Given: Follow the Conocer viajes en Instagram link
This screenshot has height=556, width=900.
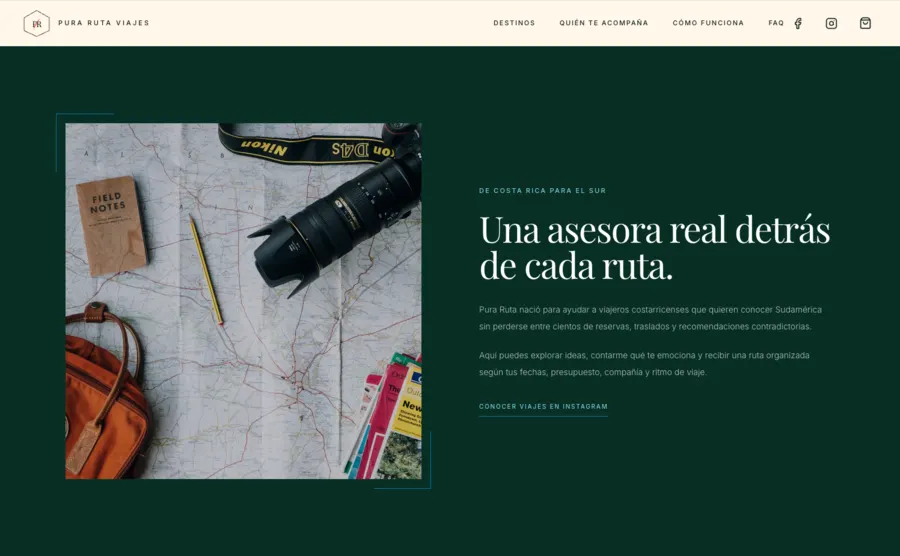Looking at the screenshot, I should [543, 407].
